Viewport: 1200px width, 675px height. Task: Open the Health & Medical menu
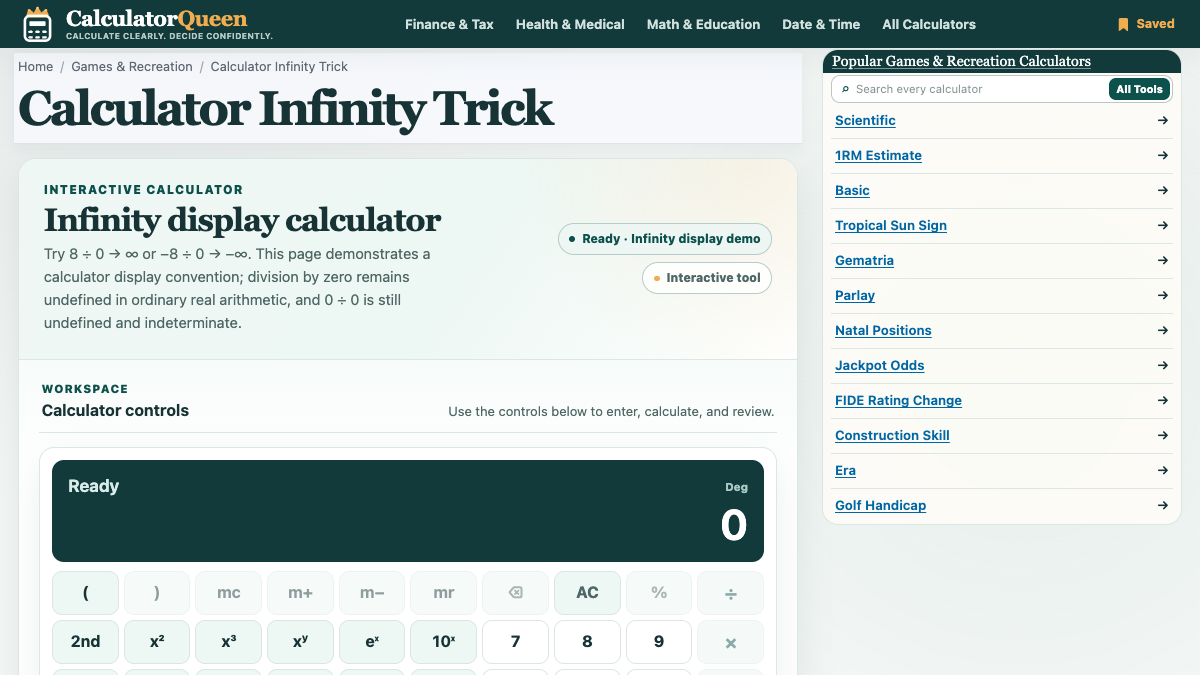tap(570, 24)
